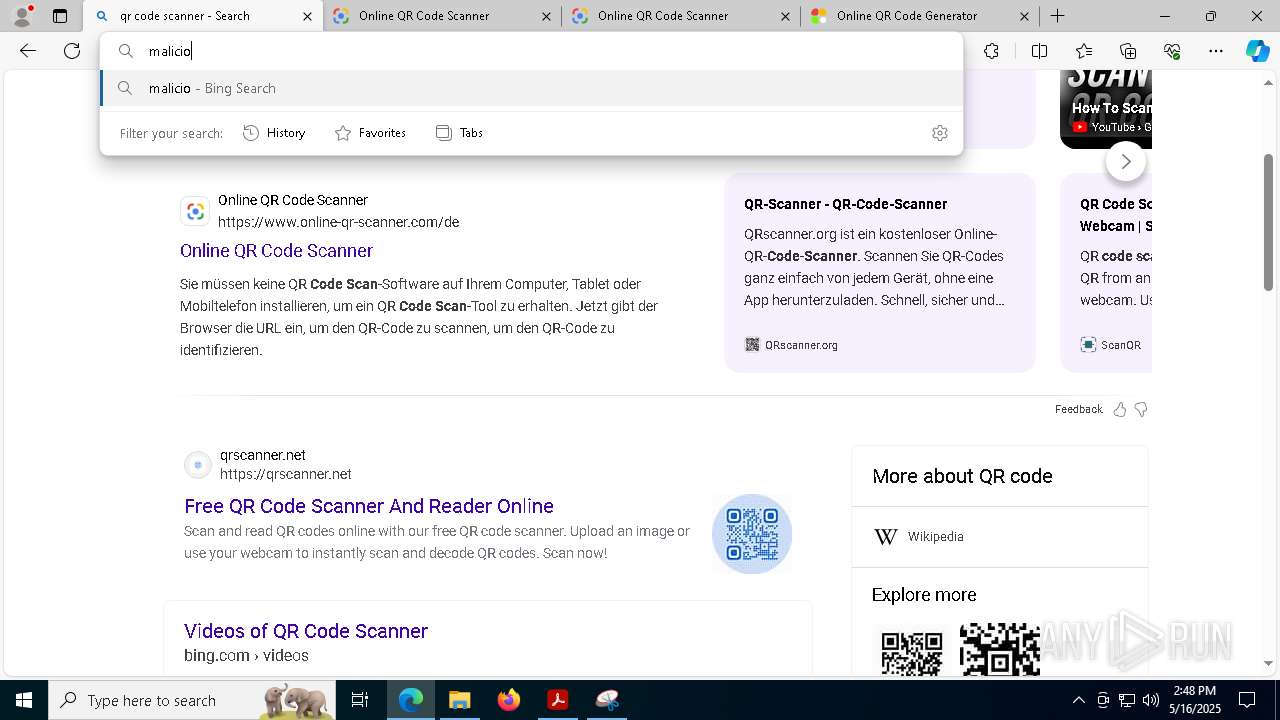Open the Online QR Code Scanner result title

(276, 251)
